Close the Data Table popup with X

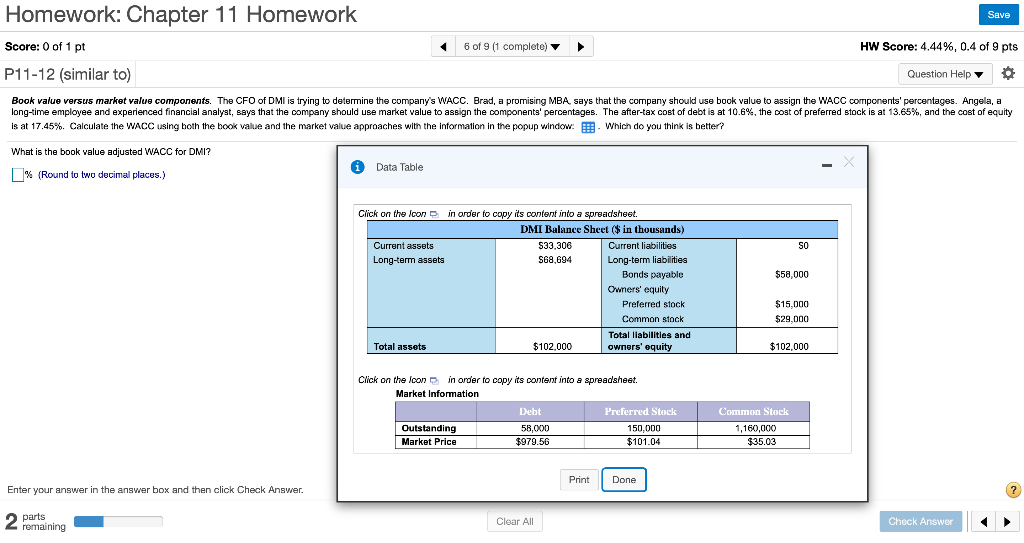(848, 162)
